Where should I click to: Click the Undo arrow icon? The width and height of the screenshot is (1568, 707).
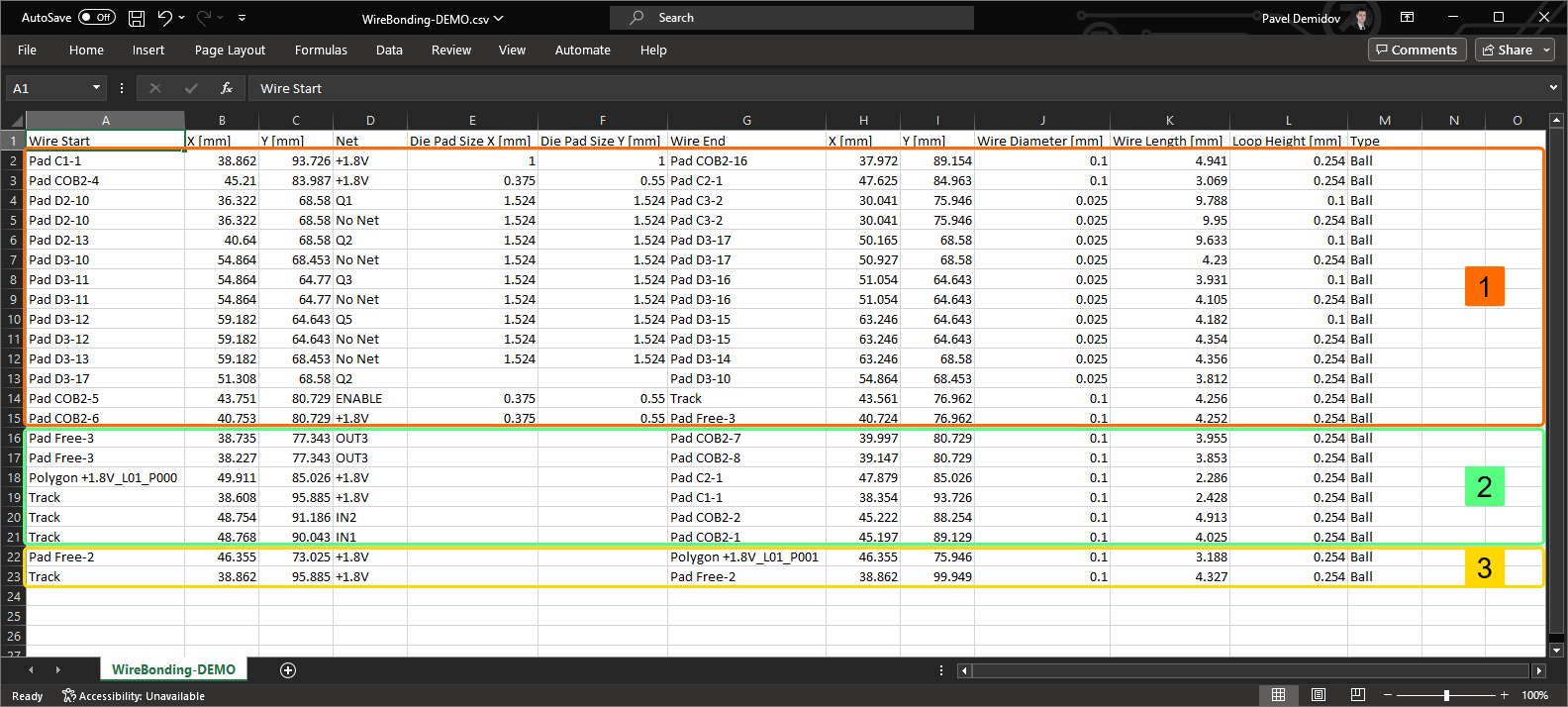pos(164,18)
